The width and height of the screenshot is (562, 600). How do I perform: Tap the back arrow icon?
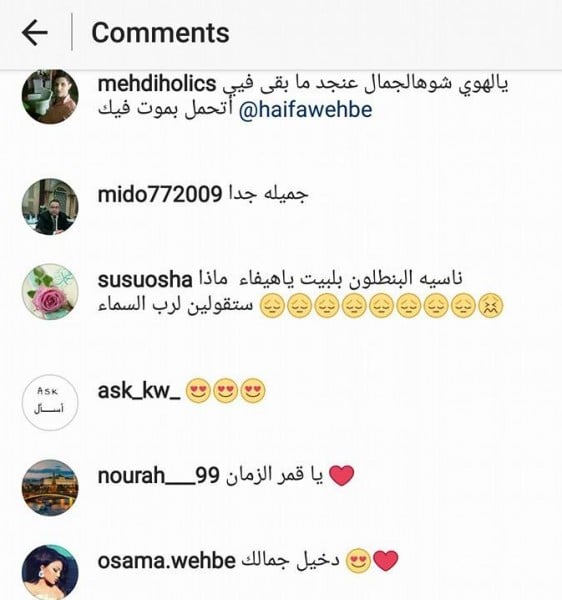pyautogui.click(x=35, y=33)
